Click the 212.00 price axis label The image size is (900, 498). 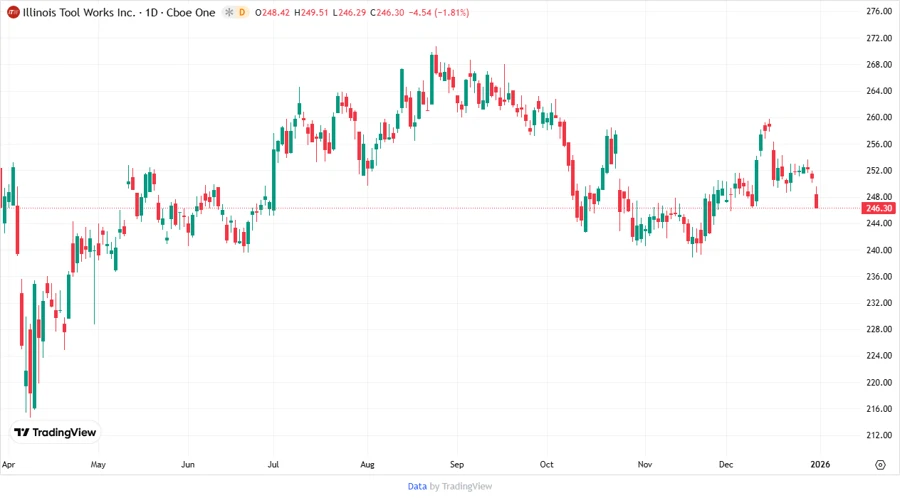879,435
